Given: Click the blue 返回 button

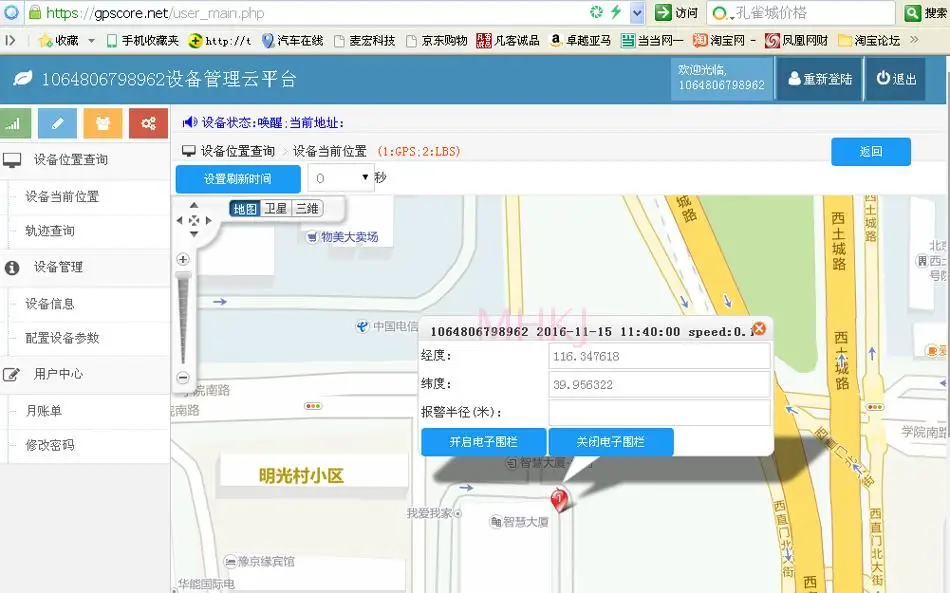Looking at the screenshot, I should click(871, 151).
